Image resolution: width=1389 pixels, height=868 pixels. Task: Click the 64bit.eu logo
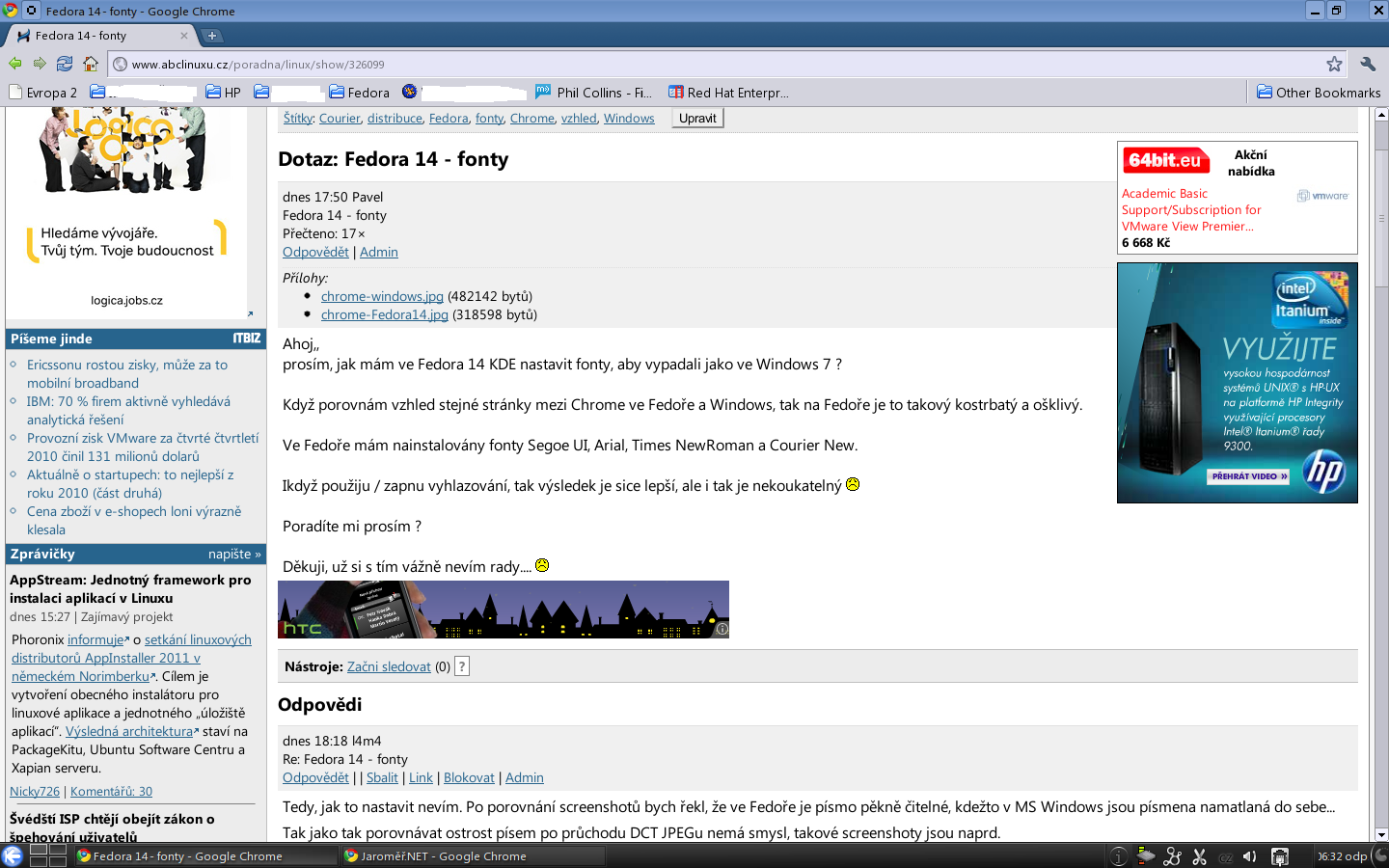(1165, 161)
